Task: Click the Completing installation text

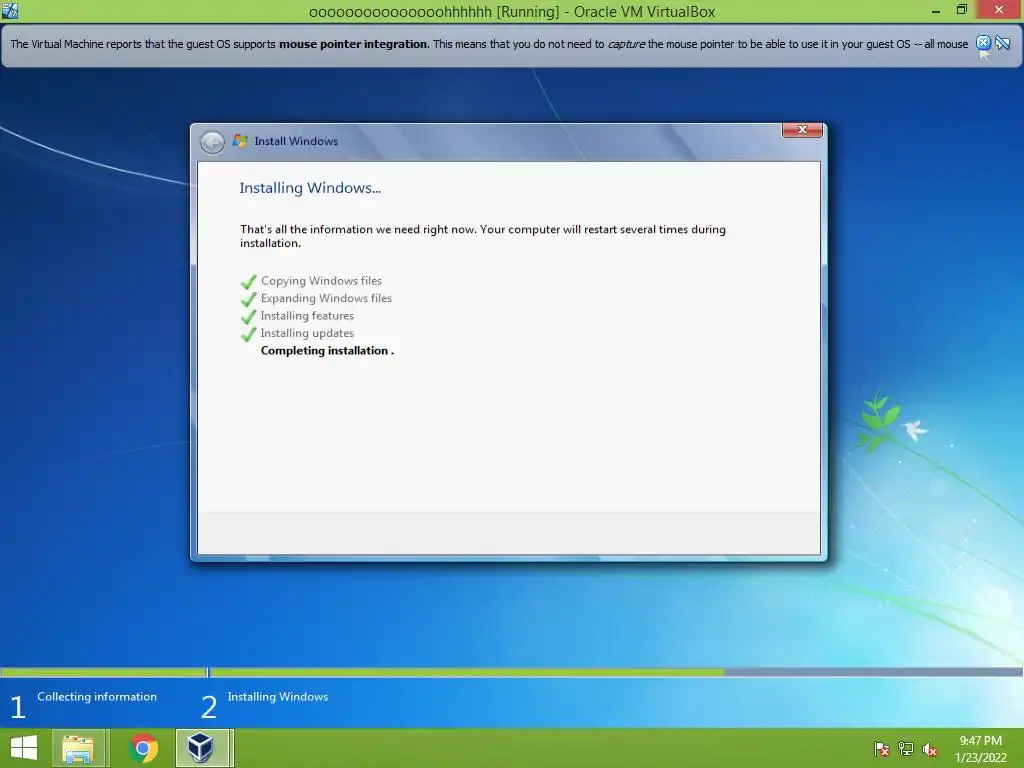Action: coord(327,351)
